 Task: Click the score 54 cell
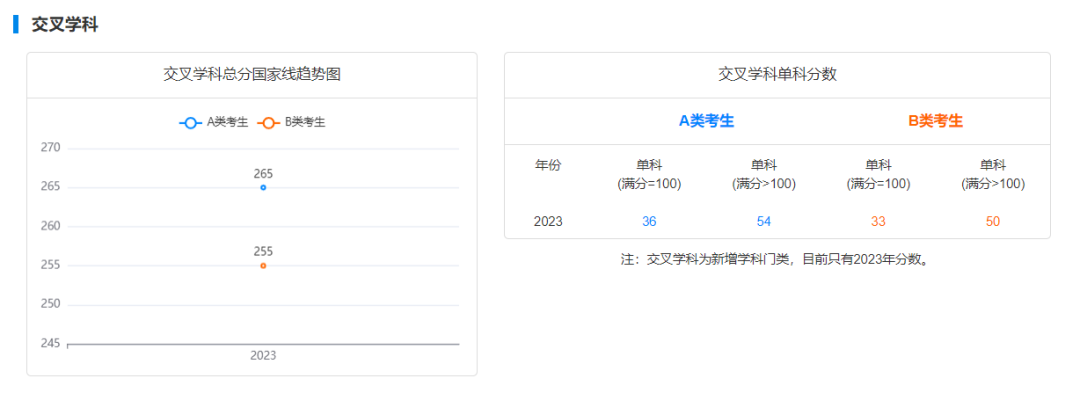763,222
